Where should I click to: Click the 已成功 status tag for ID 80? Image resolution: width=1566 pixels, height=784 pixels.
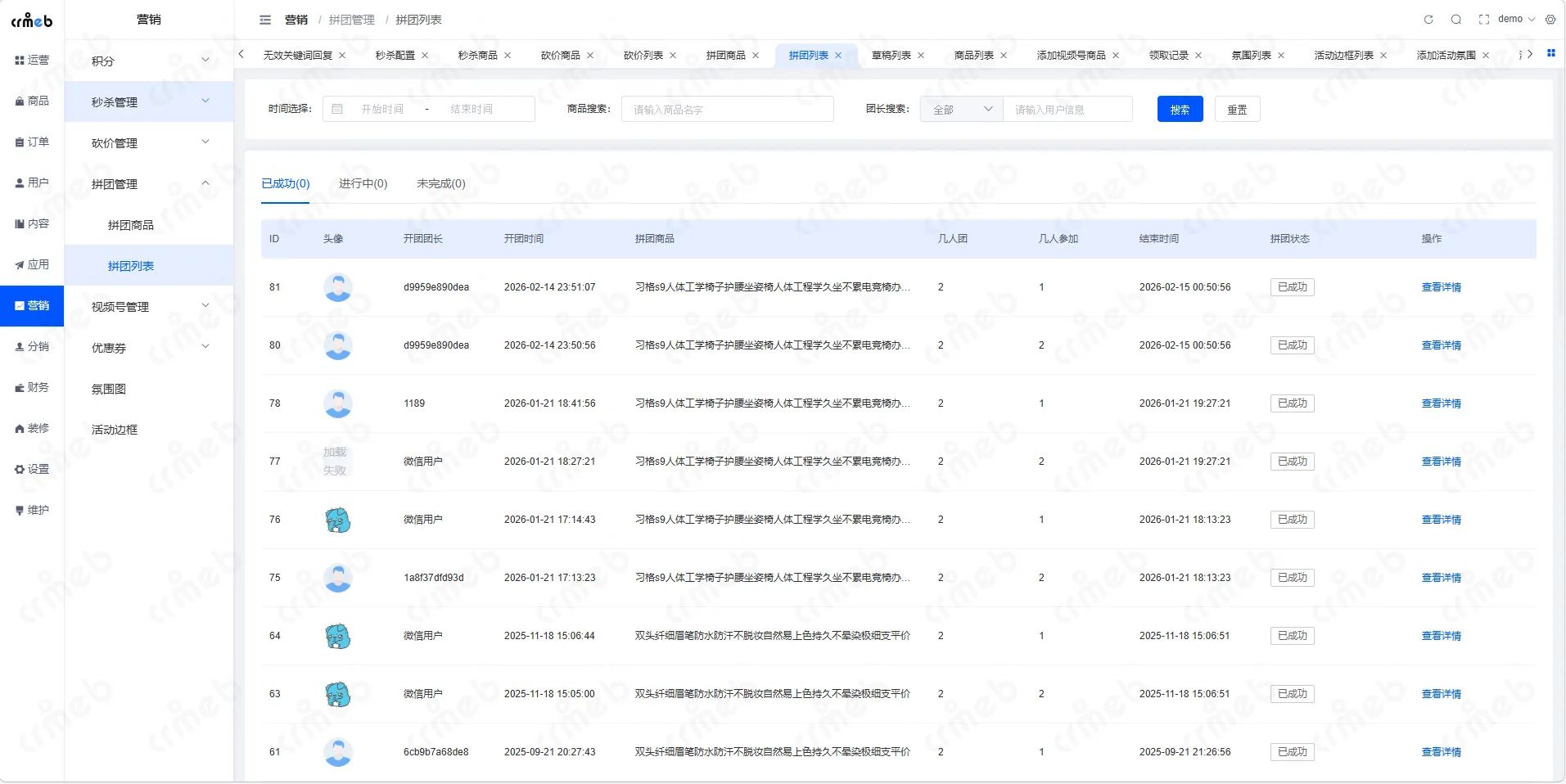(1292, 345)
